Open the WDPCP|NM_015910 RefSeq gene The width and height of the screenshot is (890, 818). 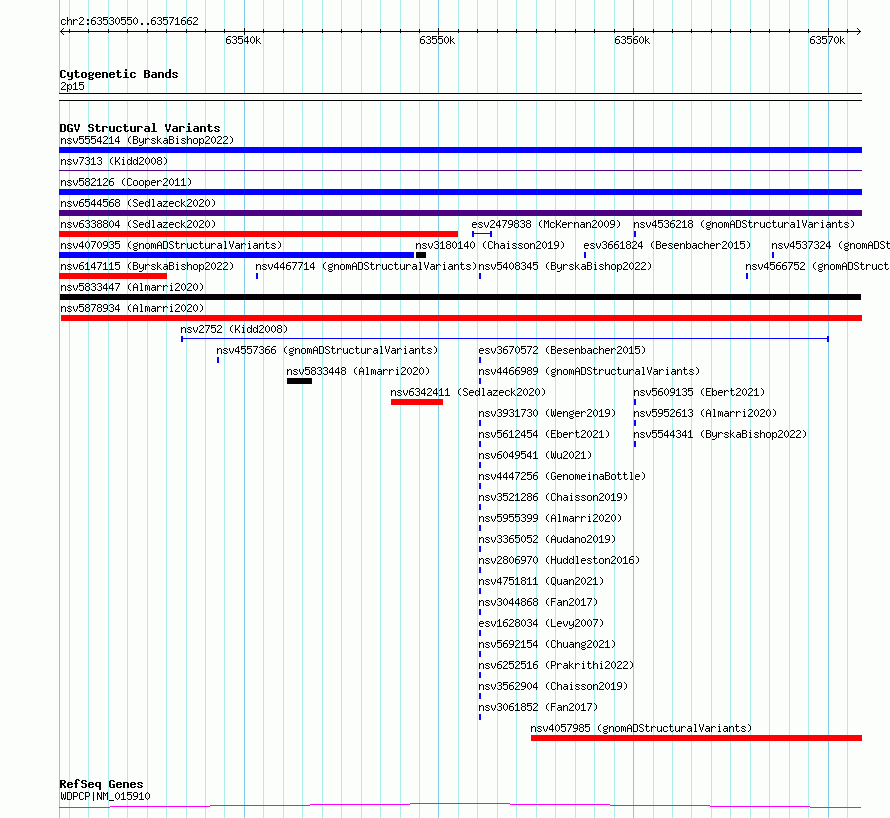click(105, 796)
